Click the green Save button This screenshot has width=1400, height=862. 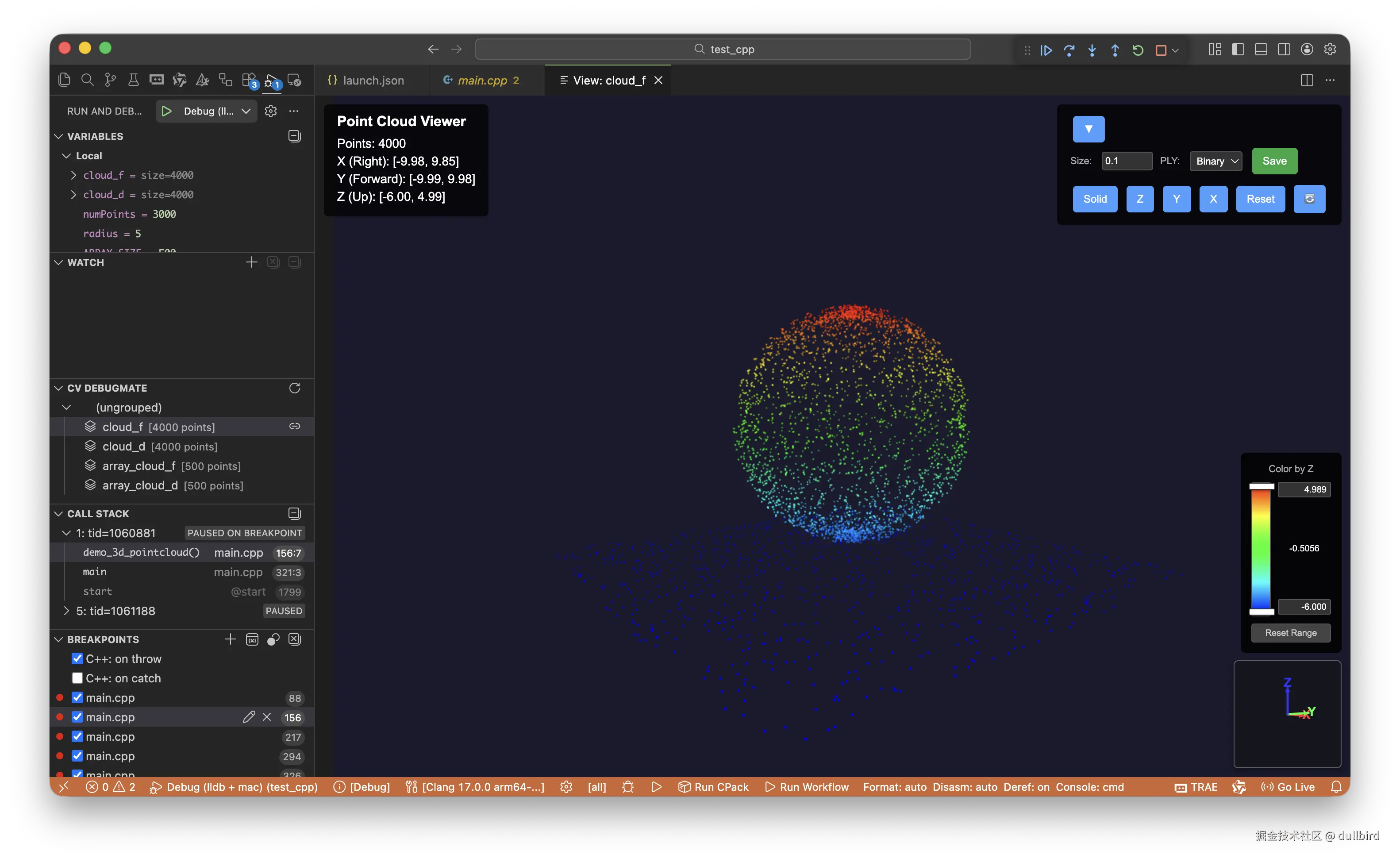pos(1274,162)
